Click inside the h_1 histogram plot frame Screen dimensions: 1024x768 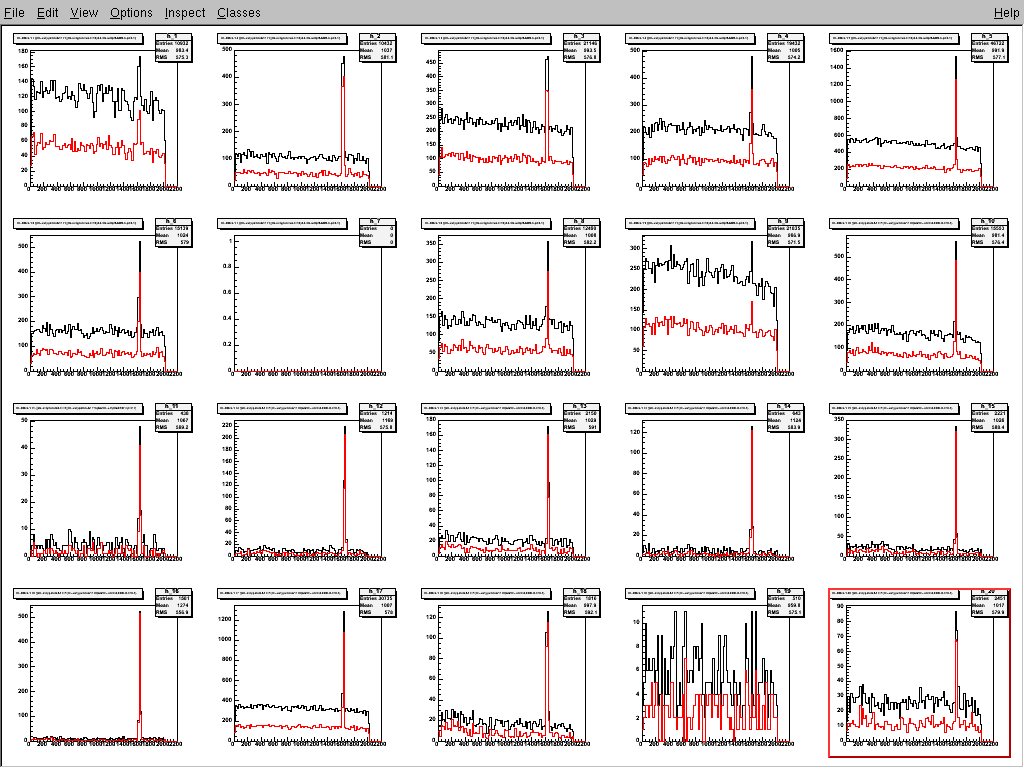(104, 119)
